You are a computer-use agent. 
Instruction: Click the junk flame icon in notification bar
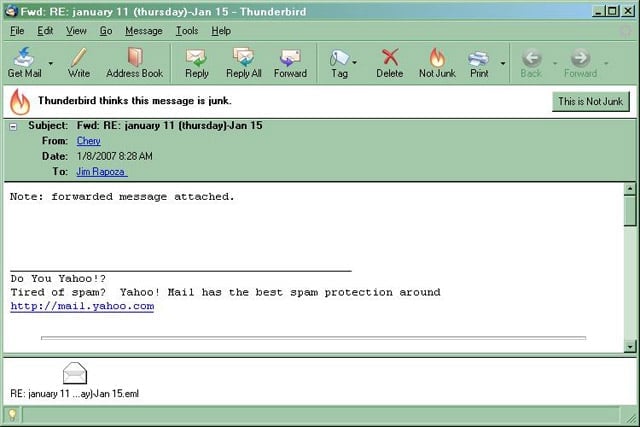coord(20,102)
